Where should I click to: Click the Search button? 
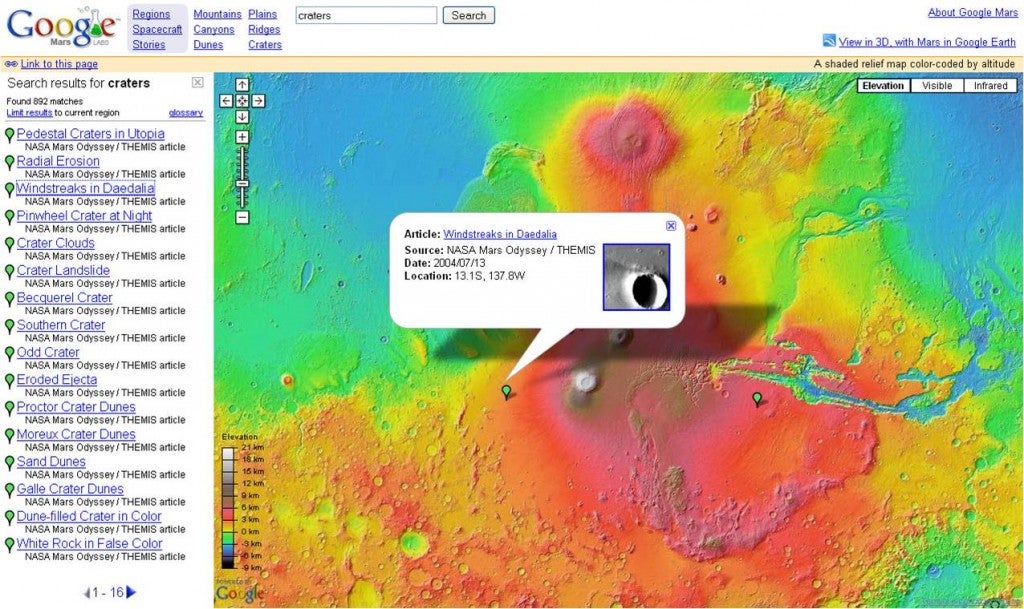pos(468,15)
